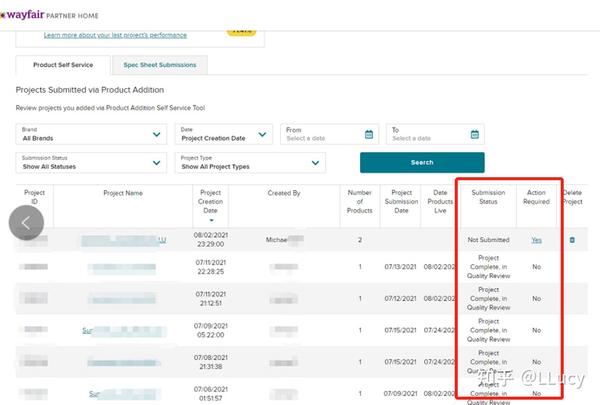Delete the Not Submitted project via trash icon

pyautogui.click(x=572, y=240)
